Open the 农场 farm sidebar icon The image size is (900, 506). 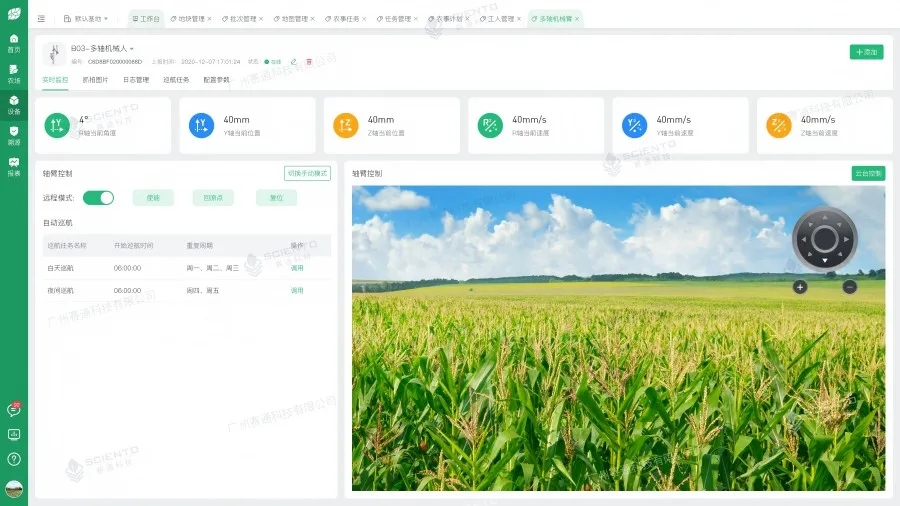[x=14, y=73]
